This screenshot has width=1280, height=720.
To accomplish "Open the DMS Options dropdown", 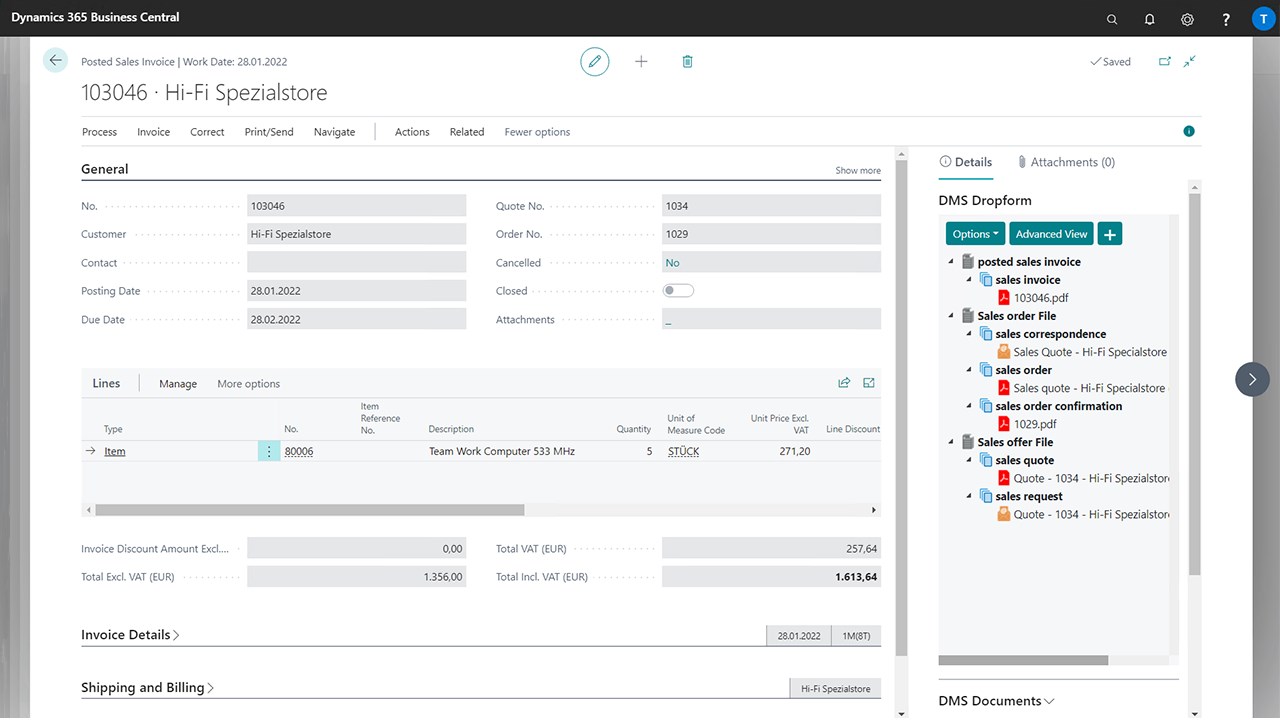I will click(x=976, y=234).
